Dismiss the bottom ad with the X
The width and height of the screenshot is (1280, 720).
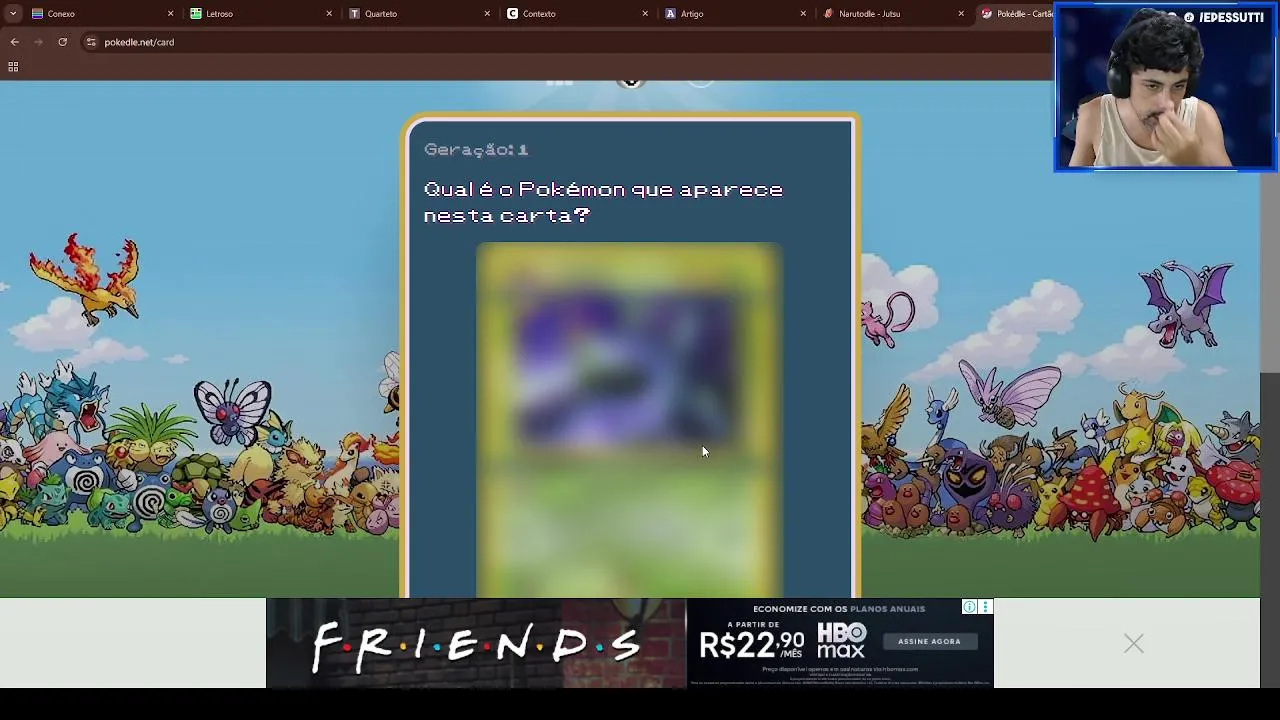(1133, 644)
